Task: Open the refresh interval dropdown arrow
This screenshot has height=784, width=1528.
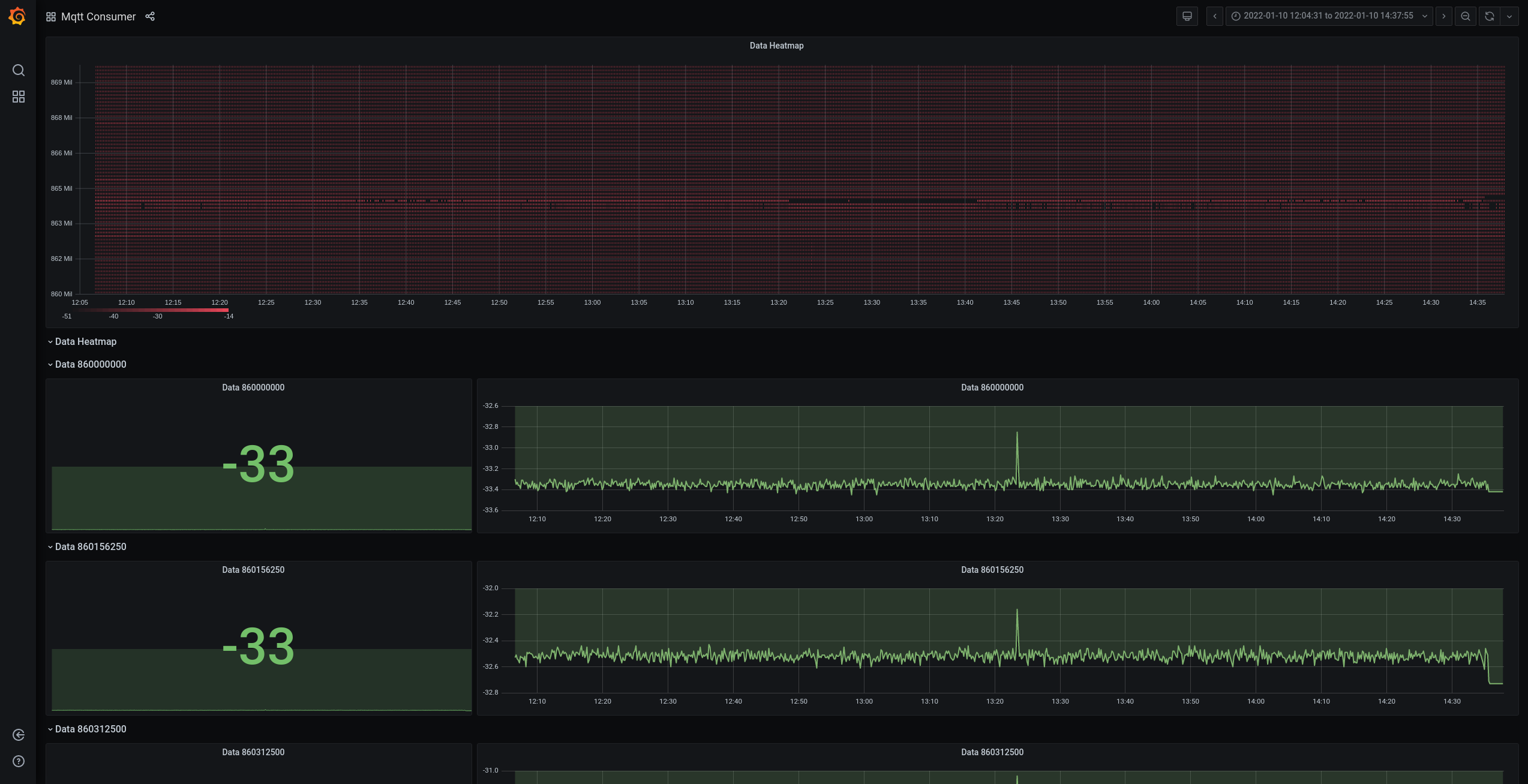Action: tap(1509, 16)
